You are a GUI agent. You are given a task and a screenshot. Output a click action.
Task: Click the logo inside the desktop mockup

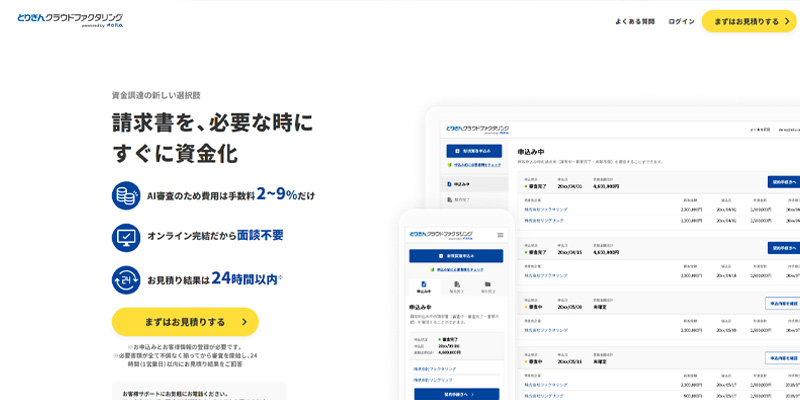point(478,130)
